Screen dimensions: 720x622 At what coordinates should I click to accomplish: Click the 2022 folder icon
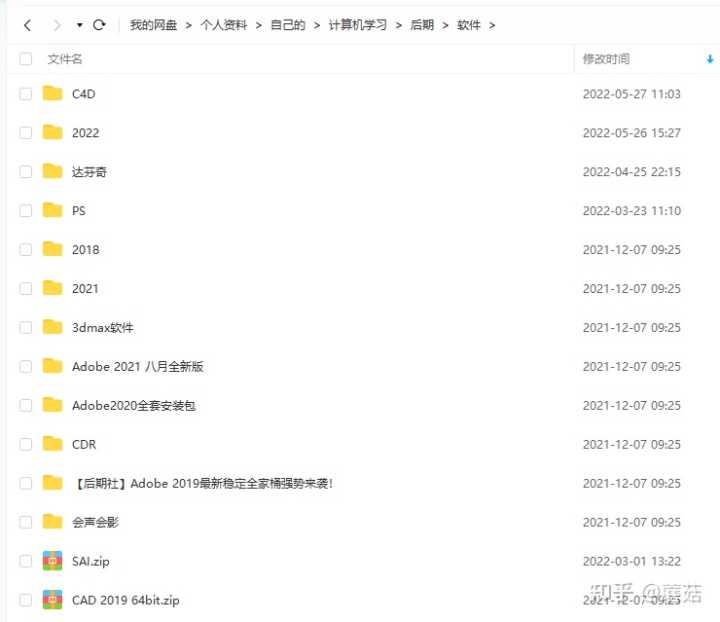52,132
